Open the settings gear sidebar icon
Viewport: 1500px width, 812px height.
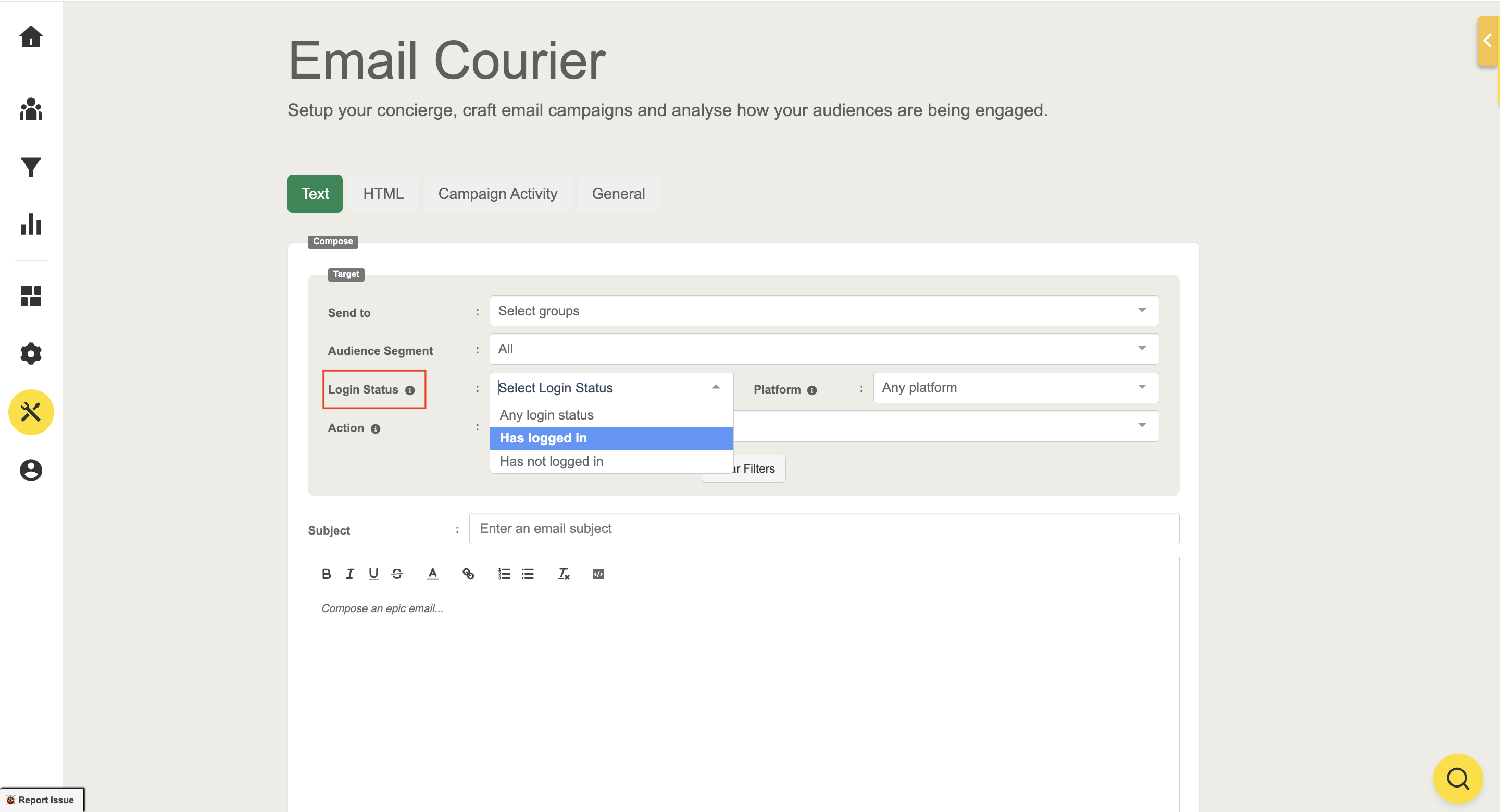(x=31, y=353)
